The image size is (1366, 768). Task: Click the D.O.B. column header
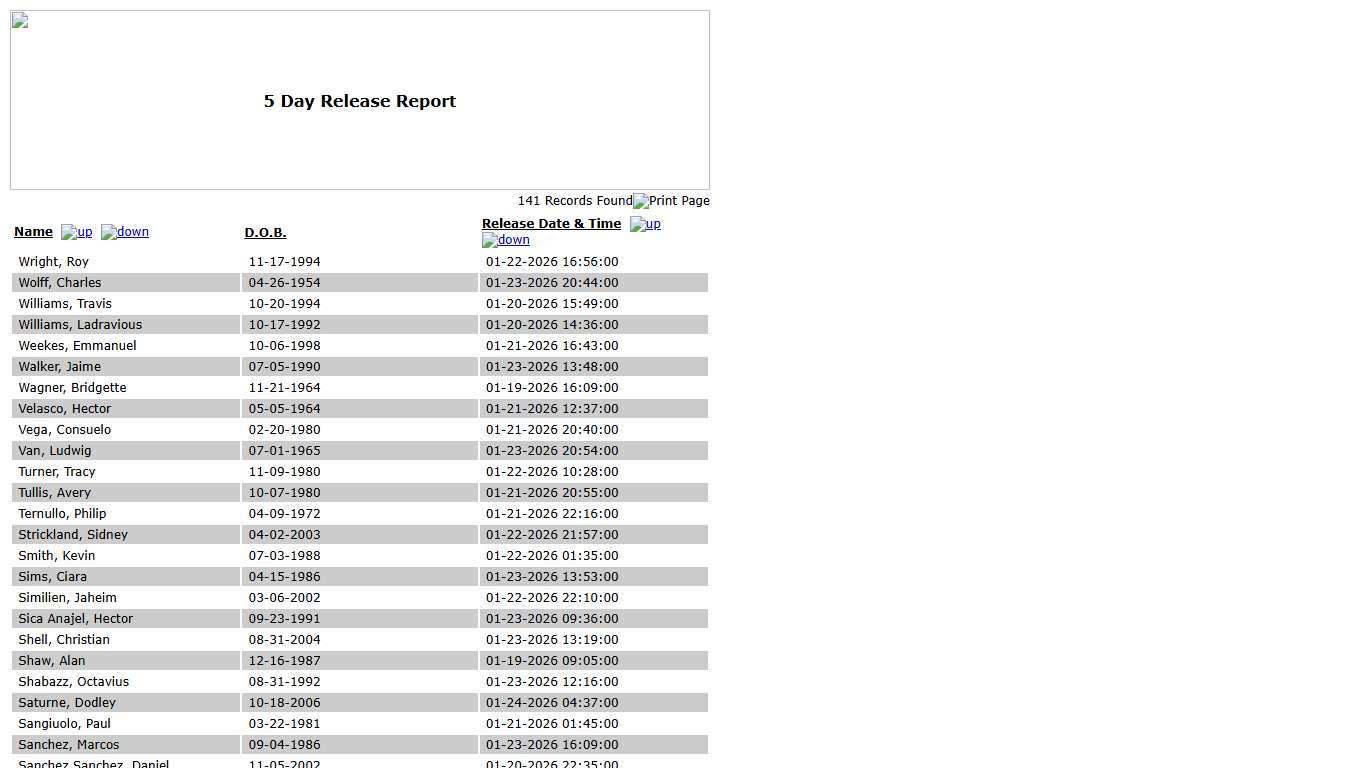[x=265, y=233]
